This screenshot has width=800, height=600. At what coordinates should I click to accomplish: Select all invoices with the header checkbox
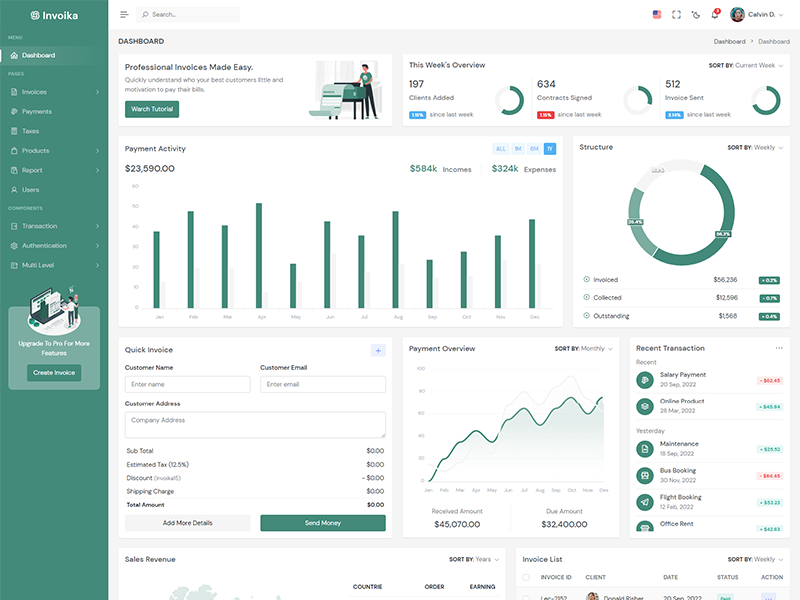526,577
